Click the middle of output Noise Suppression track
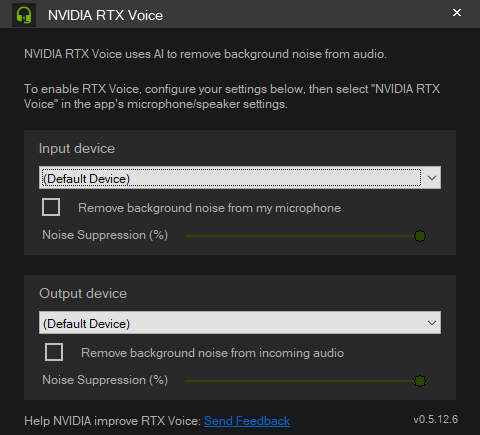The image size is (480, 435). (302, 381)
